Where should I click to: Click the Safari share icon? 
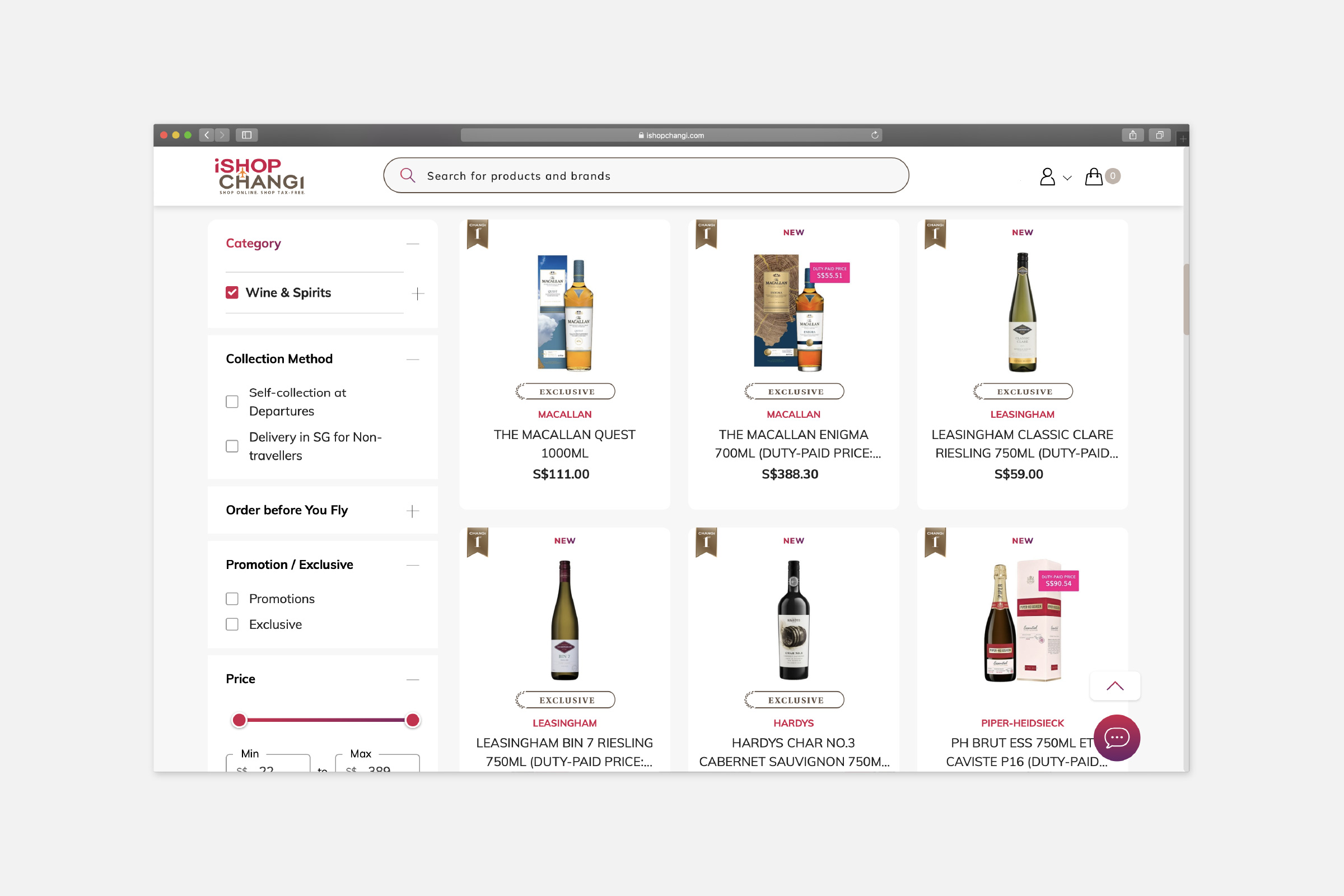1132,135
